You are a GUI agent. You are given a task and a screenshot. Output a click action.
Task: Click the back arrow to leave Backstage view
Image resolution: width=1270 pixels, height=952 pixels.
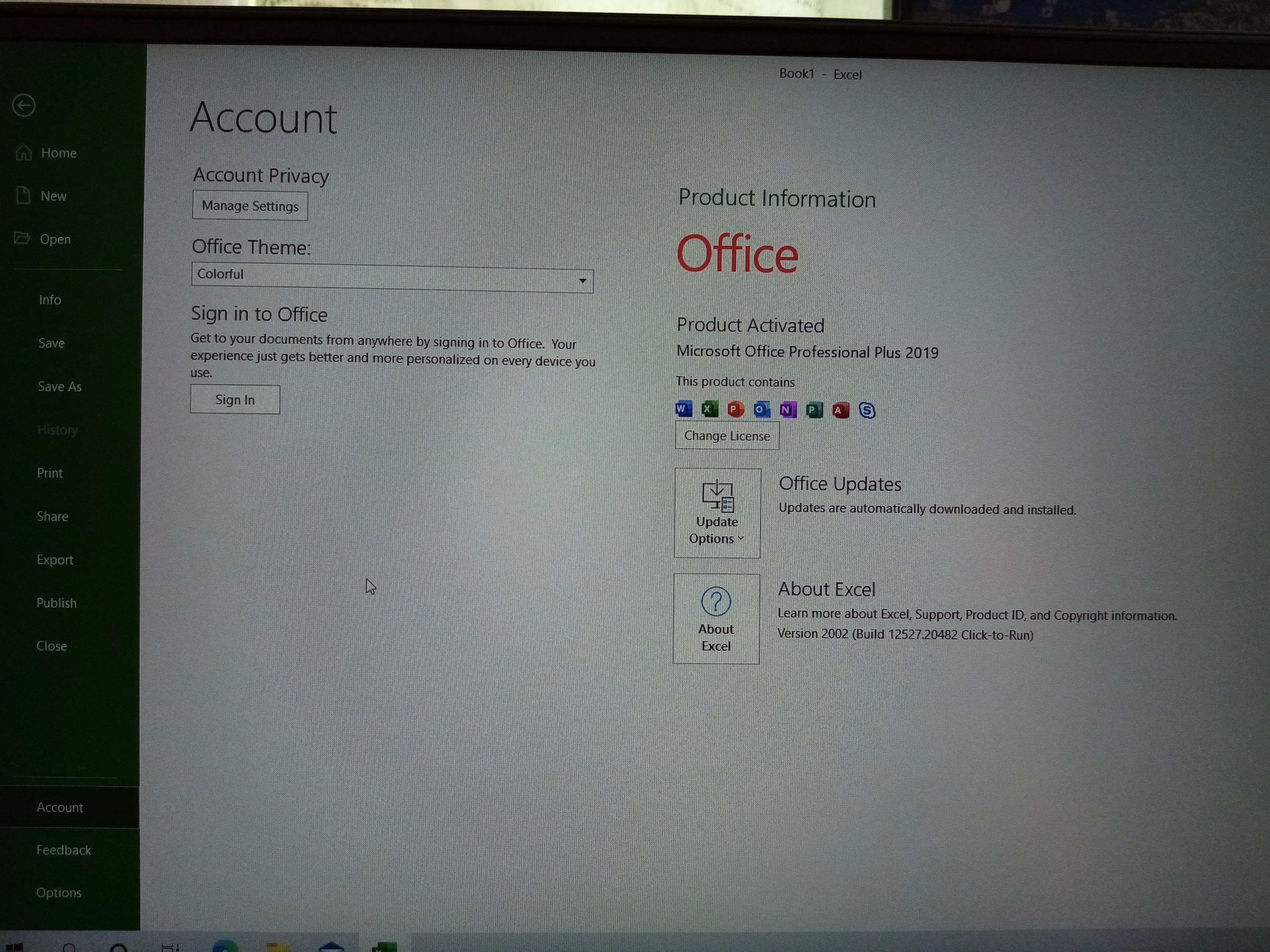point(24,106)
